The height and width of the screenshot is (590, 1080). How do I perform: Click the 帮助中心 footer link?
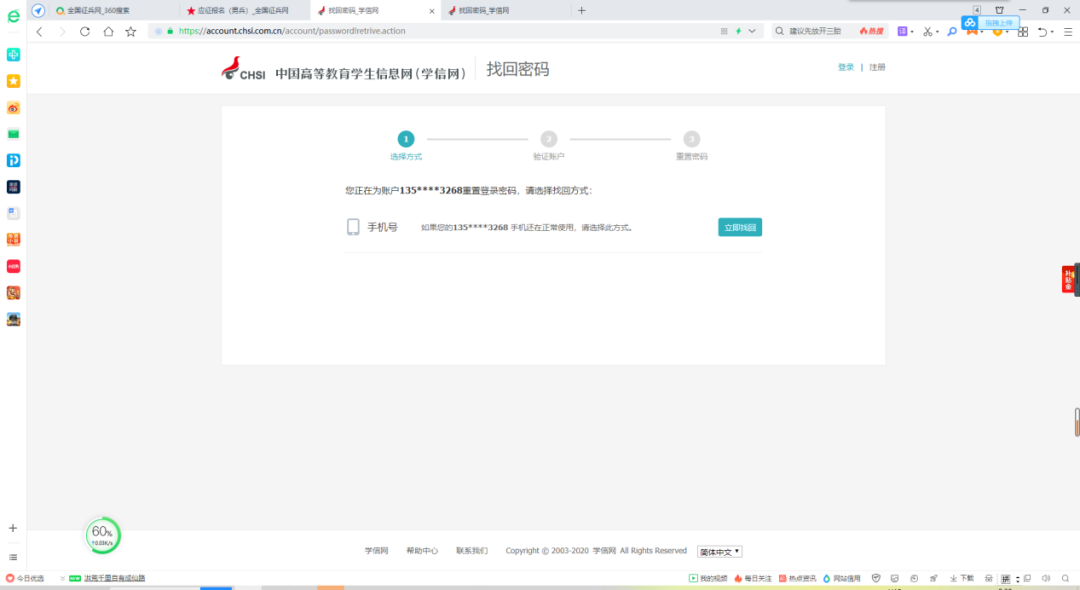click(422, 551)
